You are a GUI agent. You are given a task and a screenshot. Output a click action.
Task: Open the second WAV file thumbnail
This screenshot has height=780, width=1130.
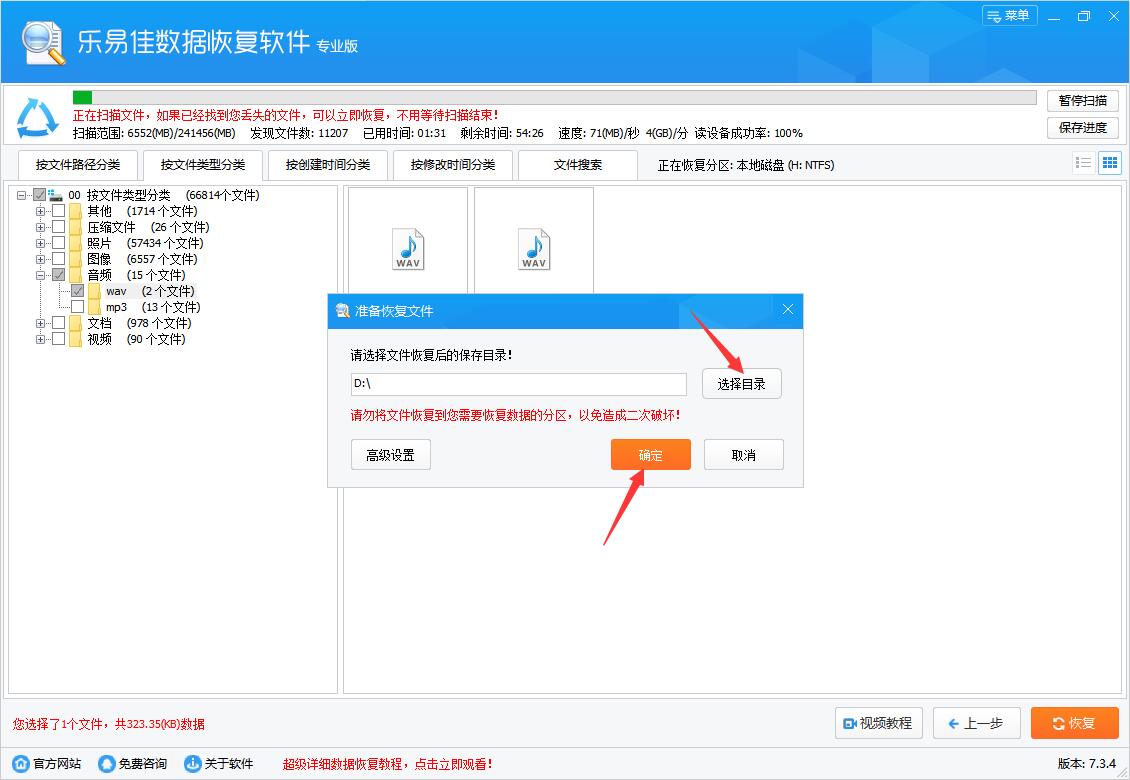[x=534, y=249]
